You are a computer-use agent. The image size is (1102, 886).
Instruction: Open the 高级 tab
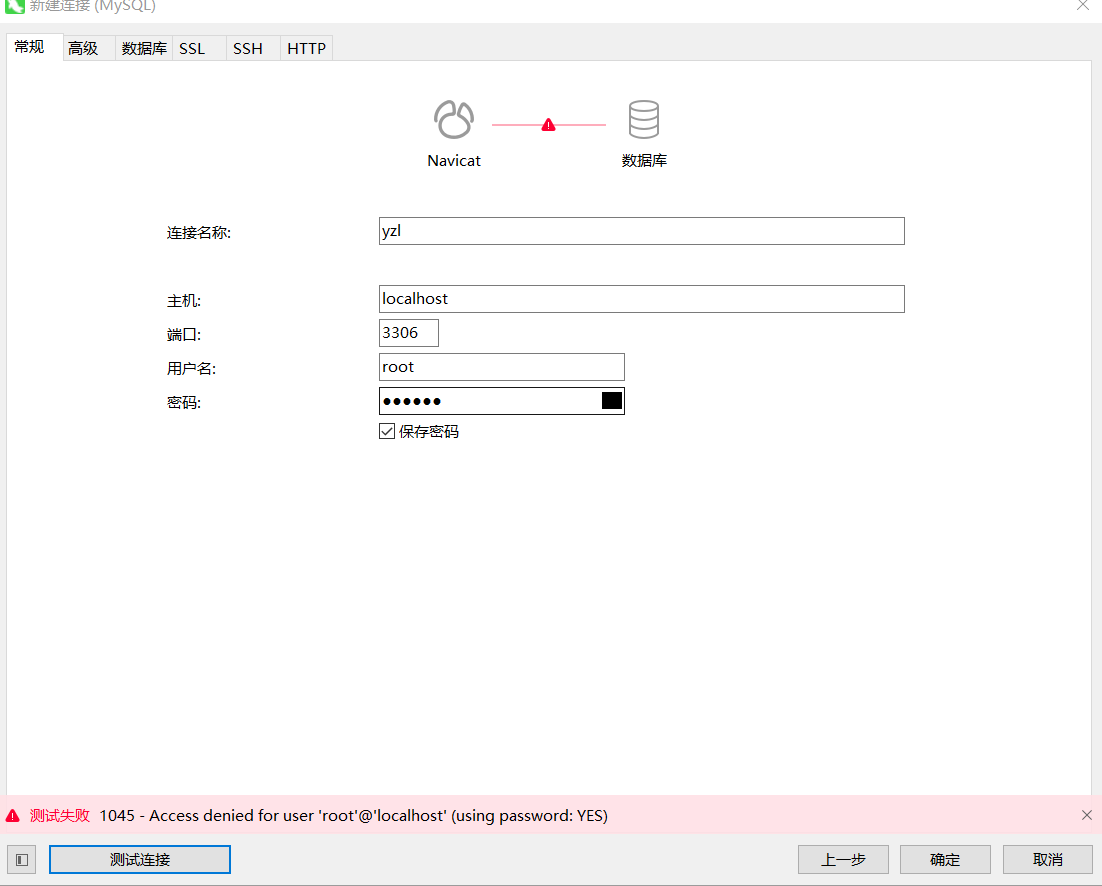coord(89,48)
